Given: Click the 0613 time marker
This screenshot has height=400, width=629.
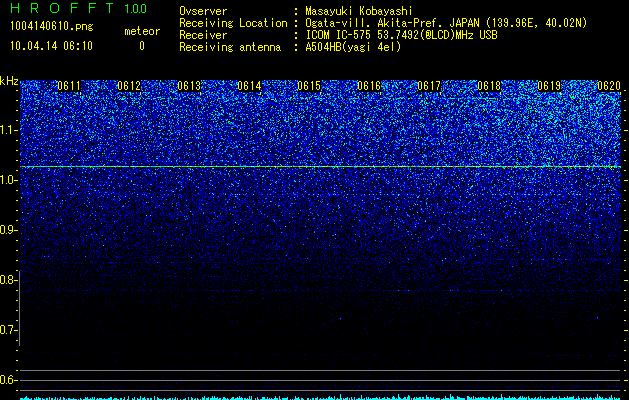Looking at the screenshot, I should tap(189, 86).
